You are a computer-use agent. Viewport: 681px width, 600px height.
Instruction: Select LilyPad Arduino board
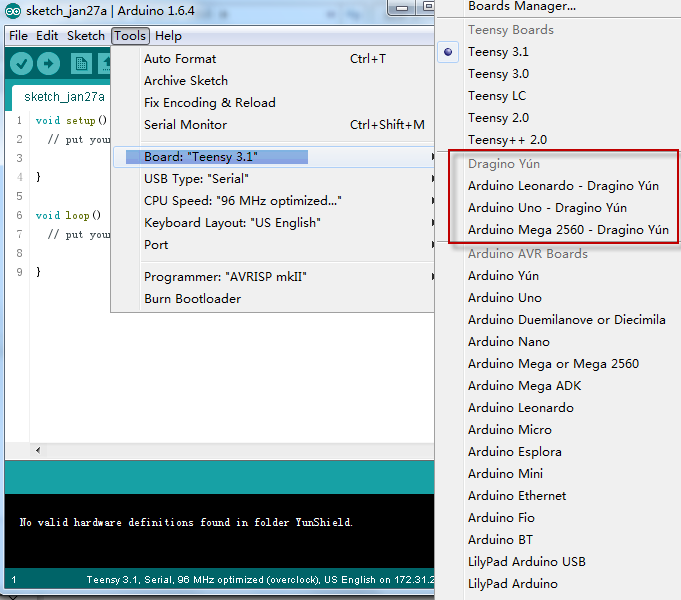point(512,583)
